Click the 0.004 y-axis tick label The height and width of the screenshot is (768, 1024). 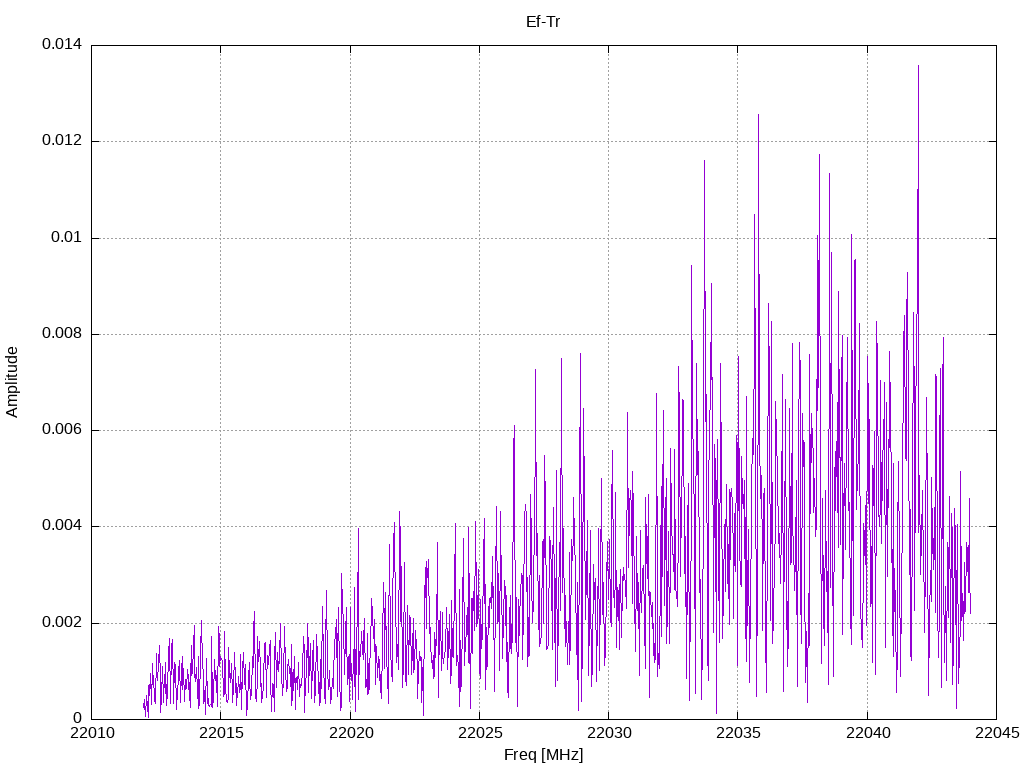(62, 526)
